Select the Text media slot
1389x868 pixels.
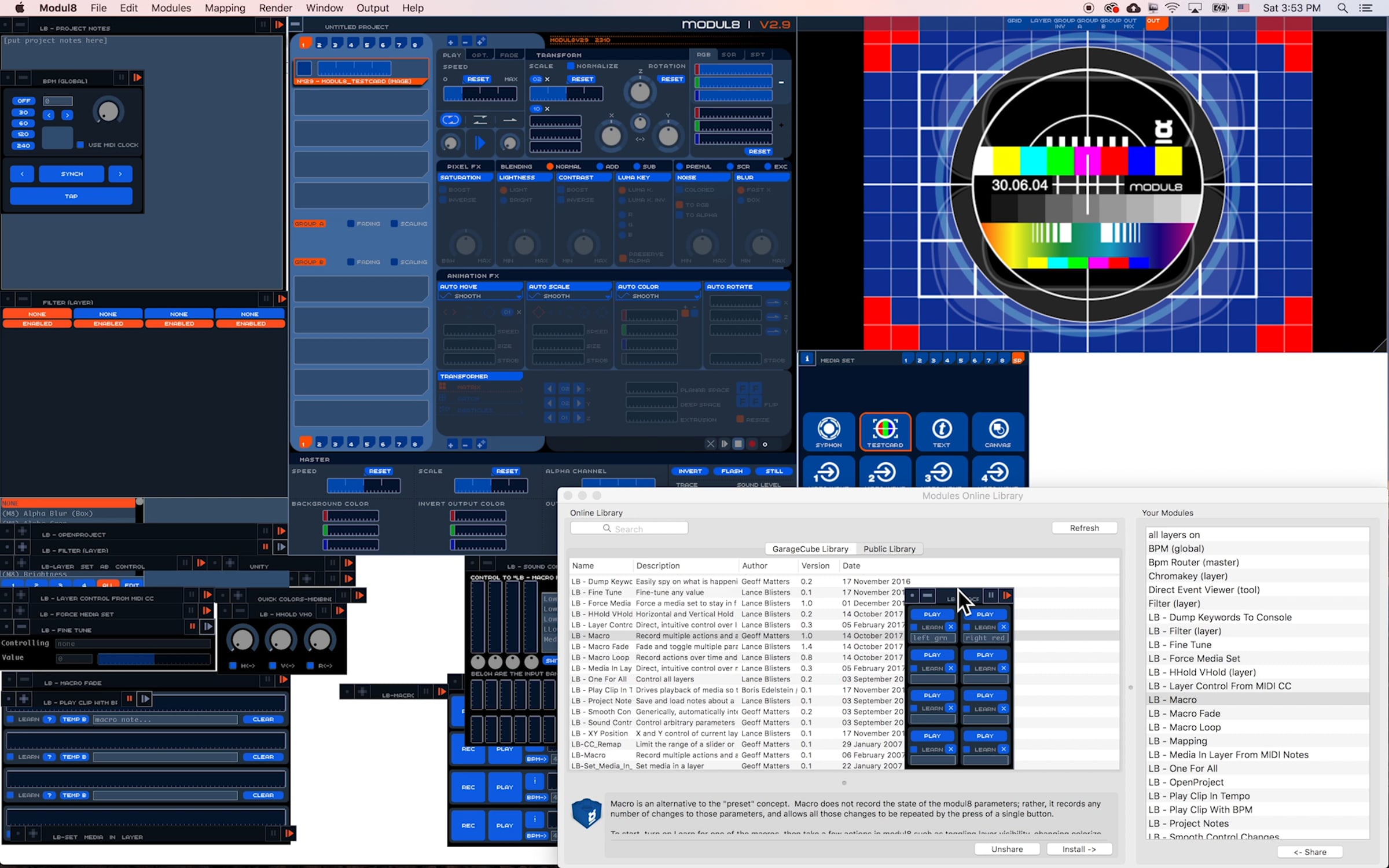(942, 431)
